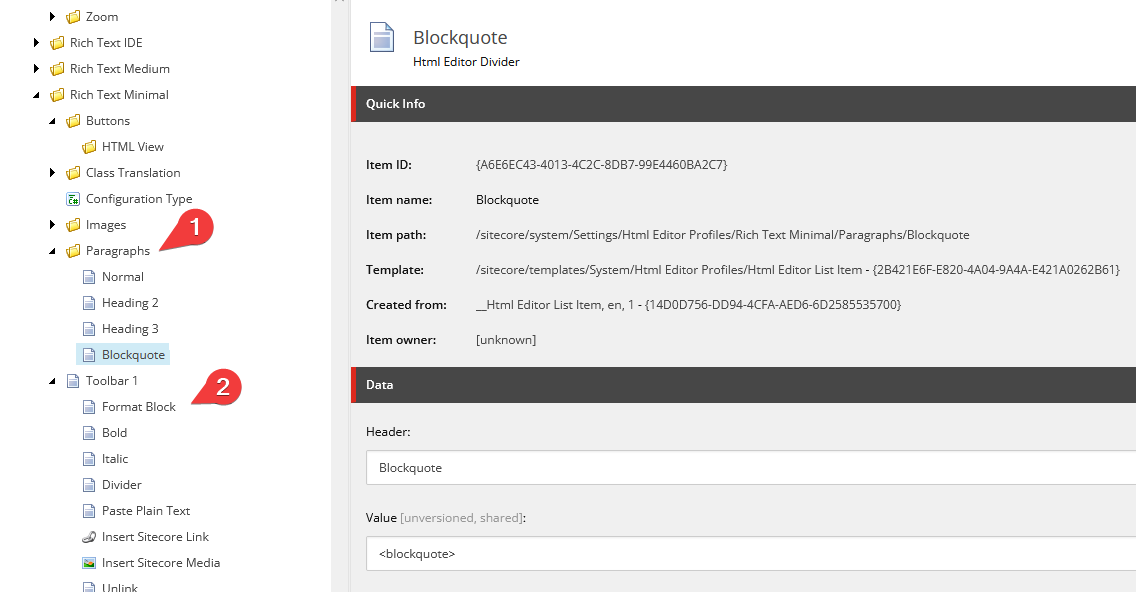This screenshot has width=1136, height=592.
Task: Open the Insert Sitecore Media item
Action: (x=161, y=563)
